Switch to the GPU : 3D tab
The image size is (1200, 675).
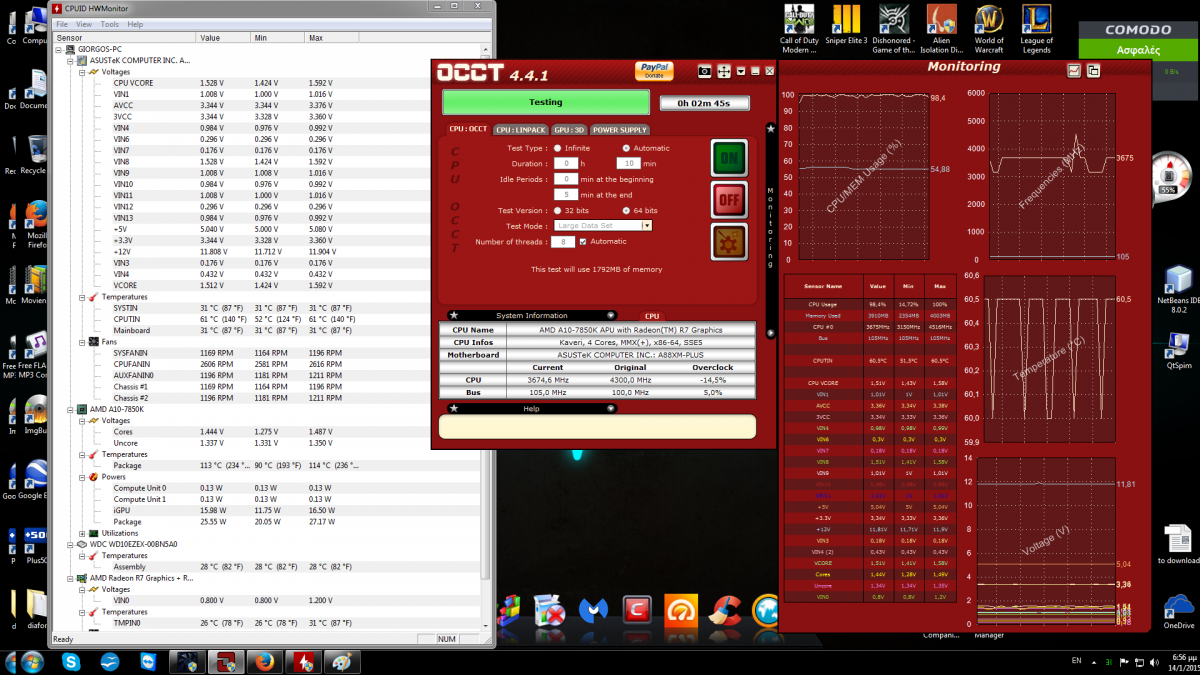click(567, 129)
